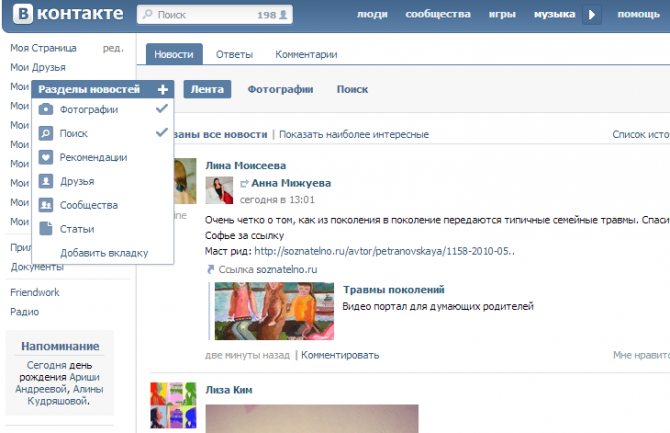Image resolution: width=670 pixels, height=433 pixels.
Task: Click the music play button in header
Action: click(592, 15)
